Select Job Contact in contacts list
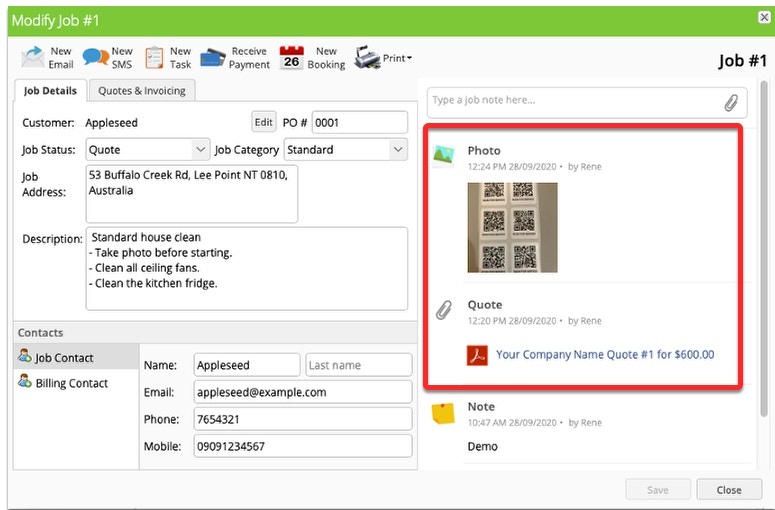Image resolution: width=775 pixels, height=510 pixels. (76, 357)
